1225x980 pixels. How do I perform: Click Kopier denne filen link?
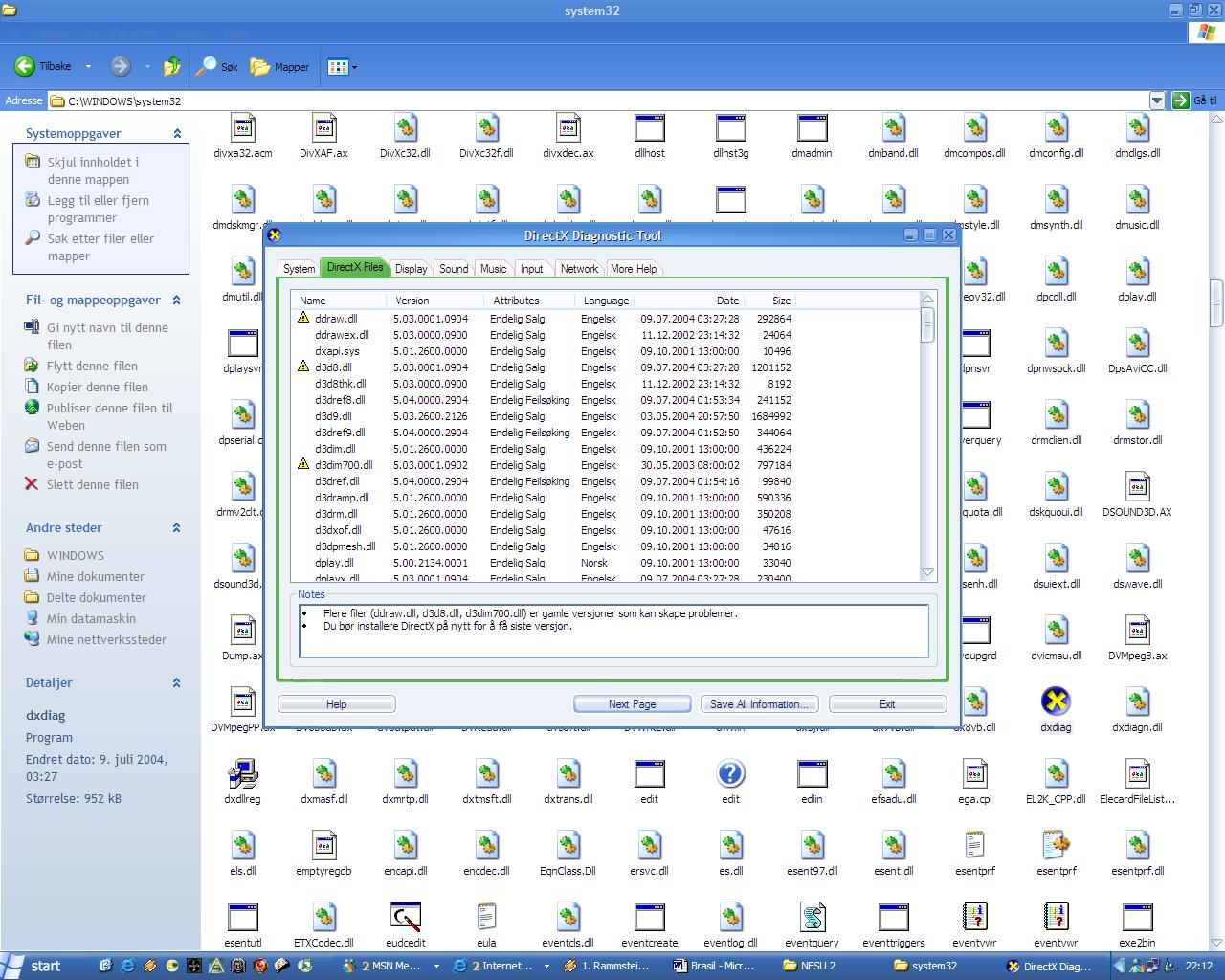point(98,387)
